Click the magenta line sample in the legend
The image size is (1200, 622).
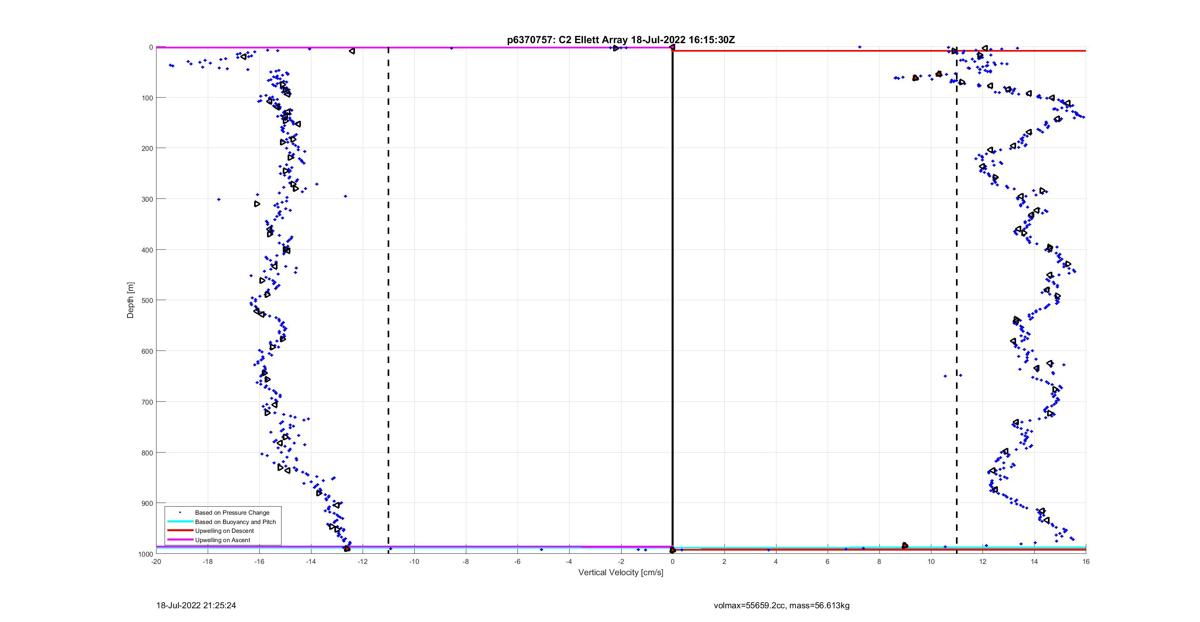[x=180, y=540]
